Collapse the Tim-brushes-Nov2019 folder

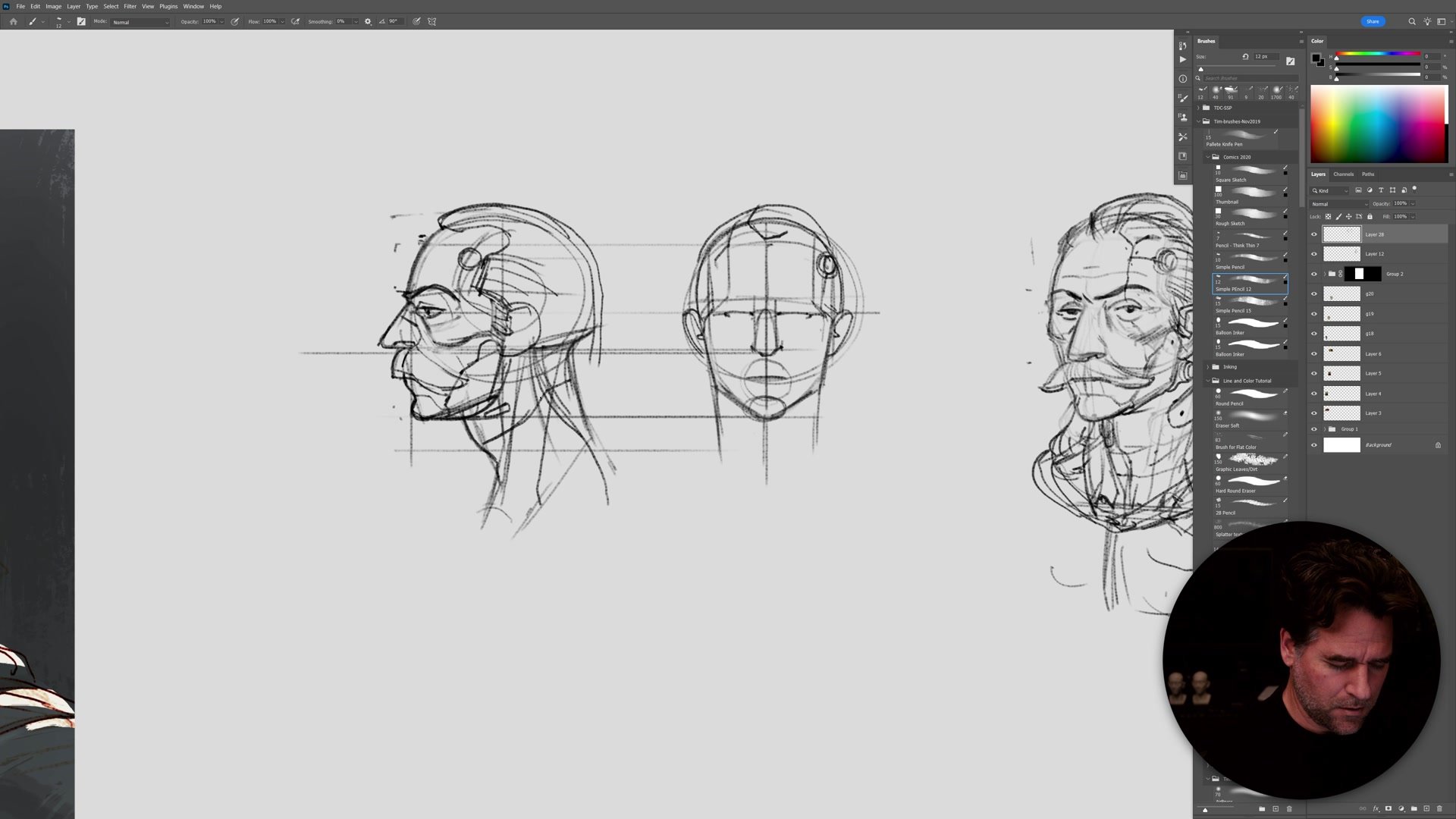(1199, 121)
